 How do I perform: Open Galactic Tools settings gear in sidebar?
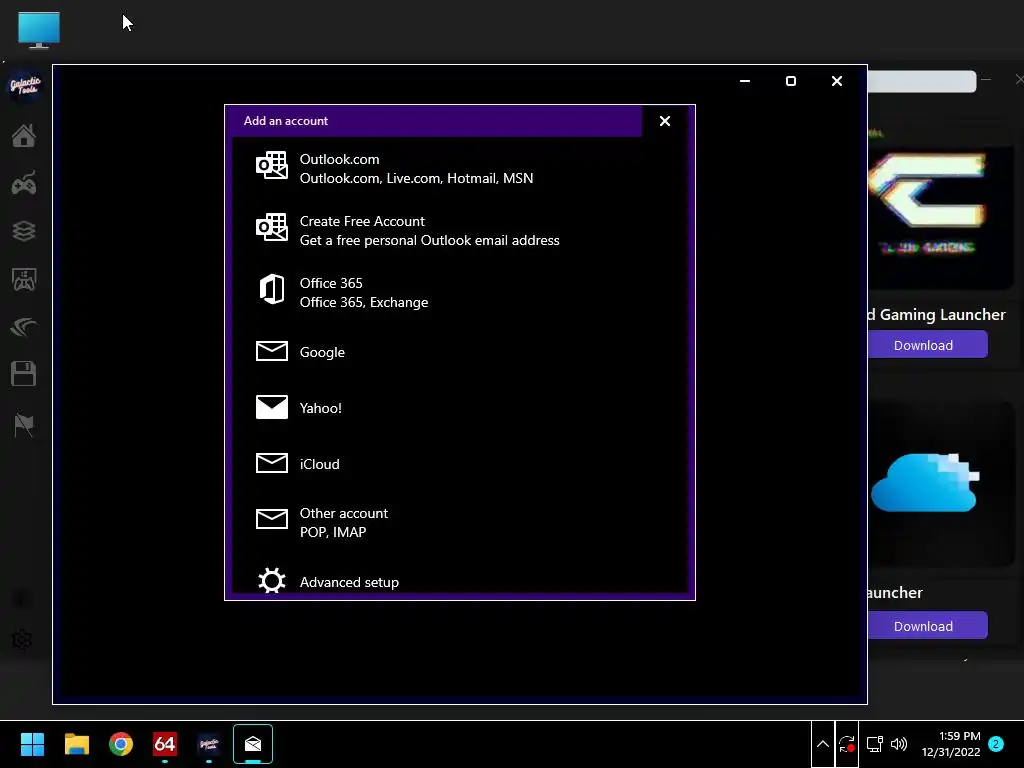(x=22, y=639)
